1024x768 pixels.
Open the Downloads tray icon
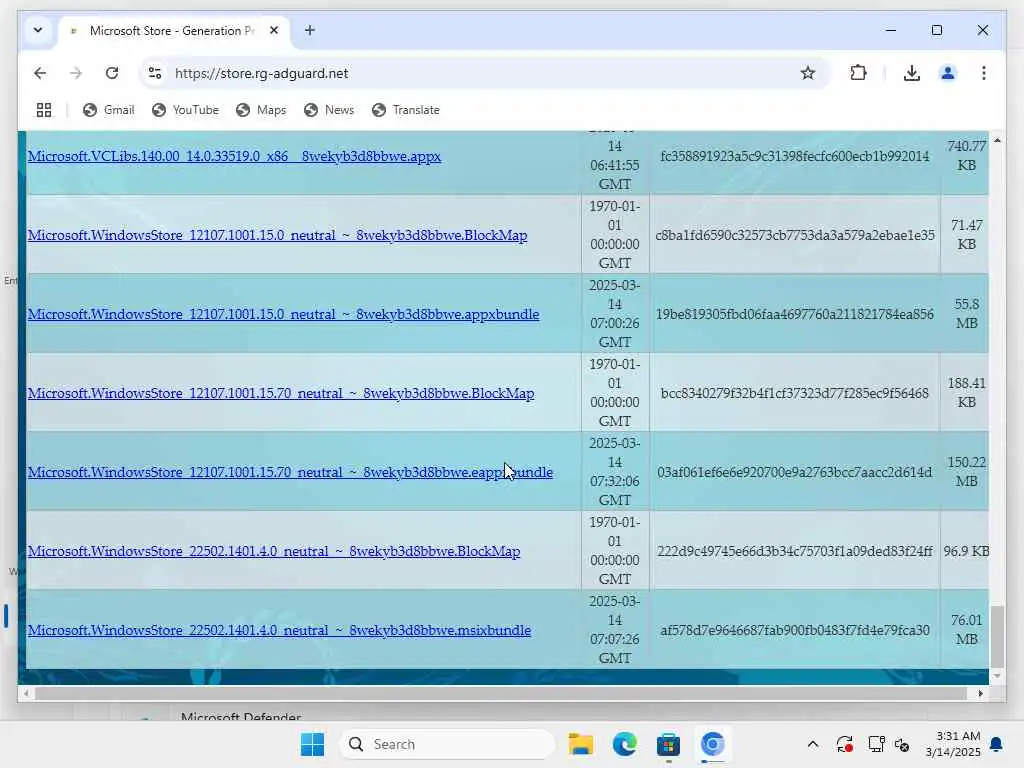[x=912, y=73]
